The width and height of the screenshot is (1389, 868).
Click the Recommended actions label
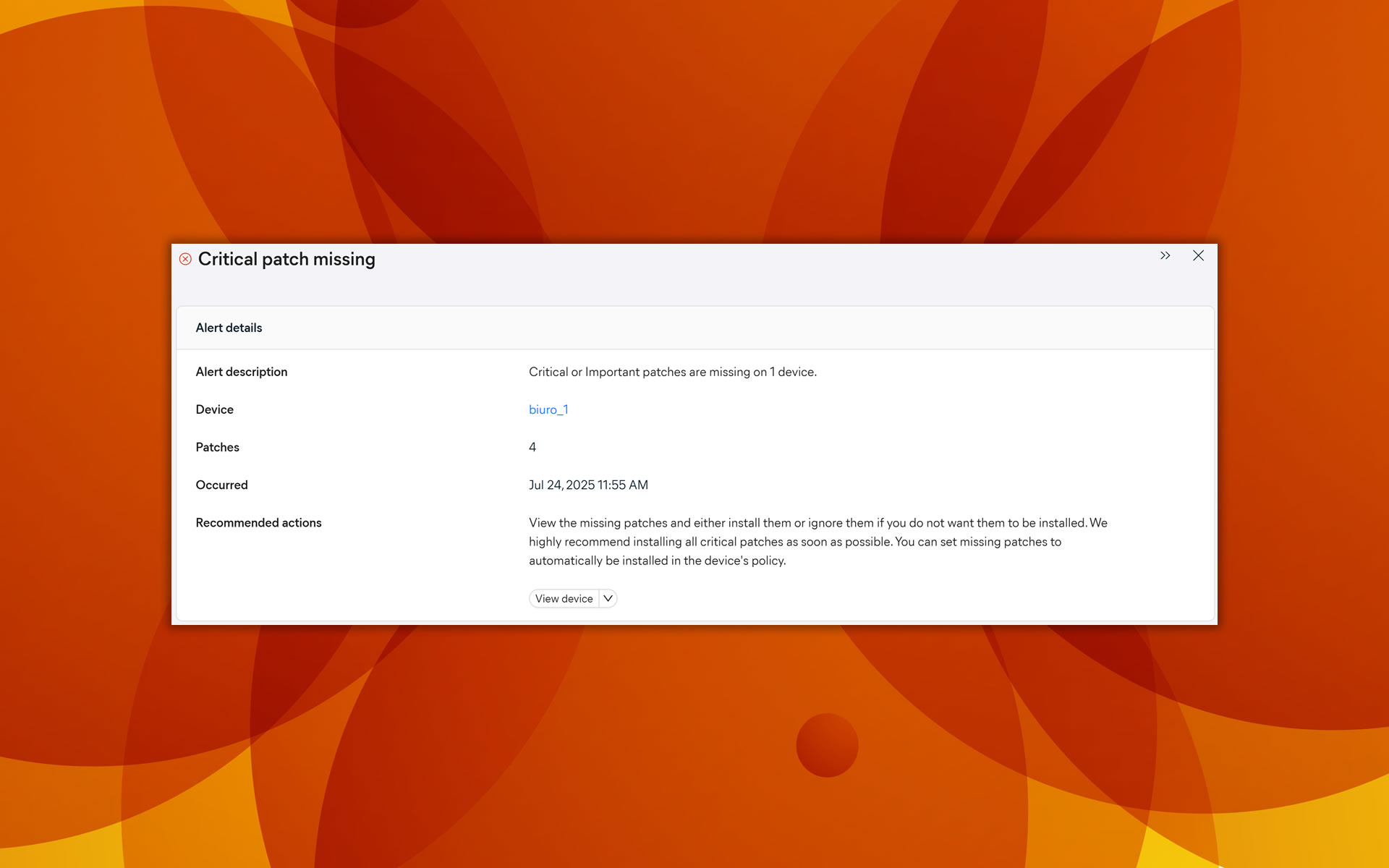[x=258, y=522]
